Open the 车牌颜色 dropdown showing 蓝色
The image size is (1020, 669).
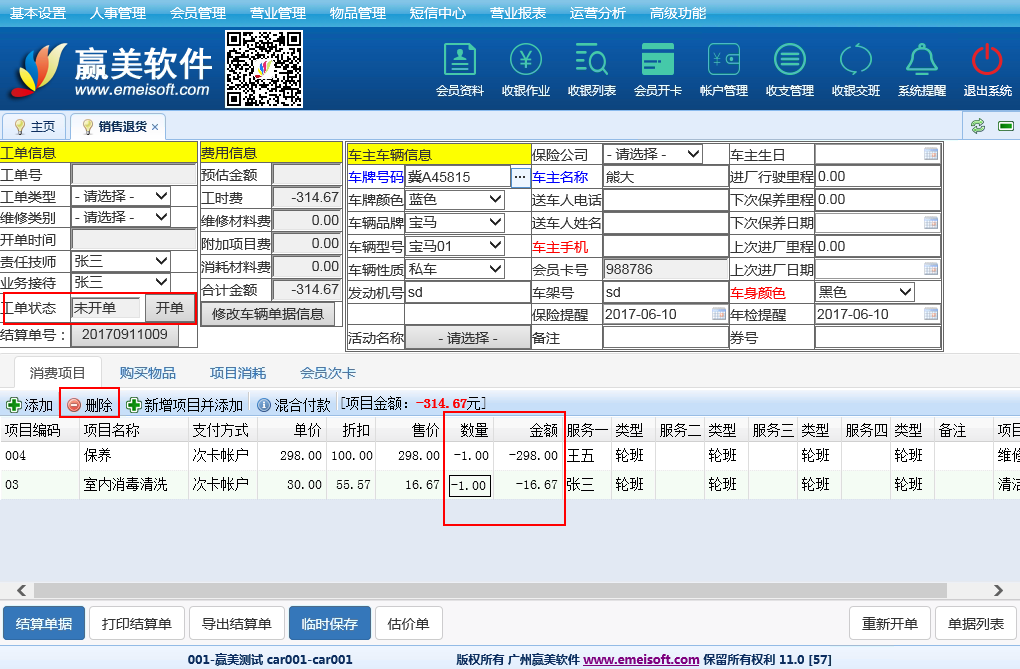(x=496, y=199)
